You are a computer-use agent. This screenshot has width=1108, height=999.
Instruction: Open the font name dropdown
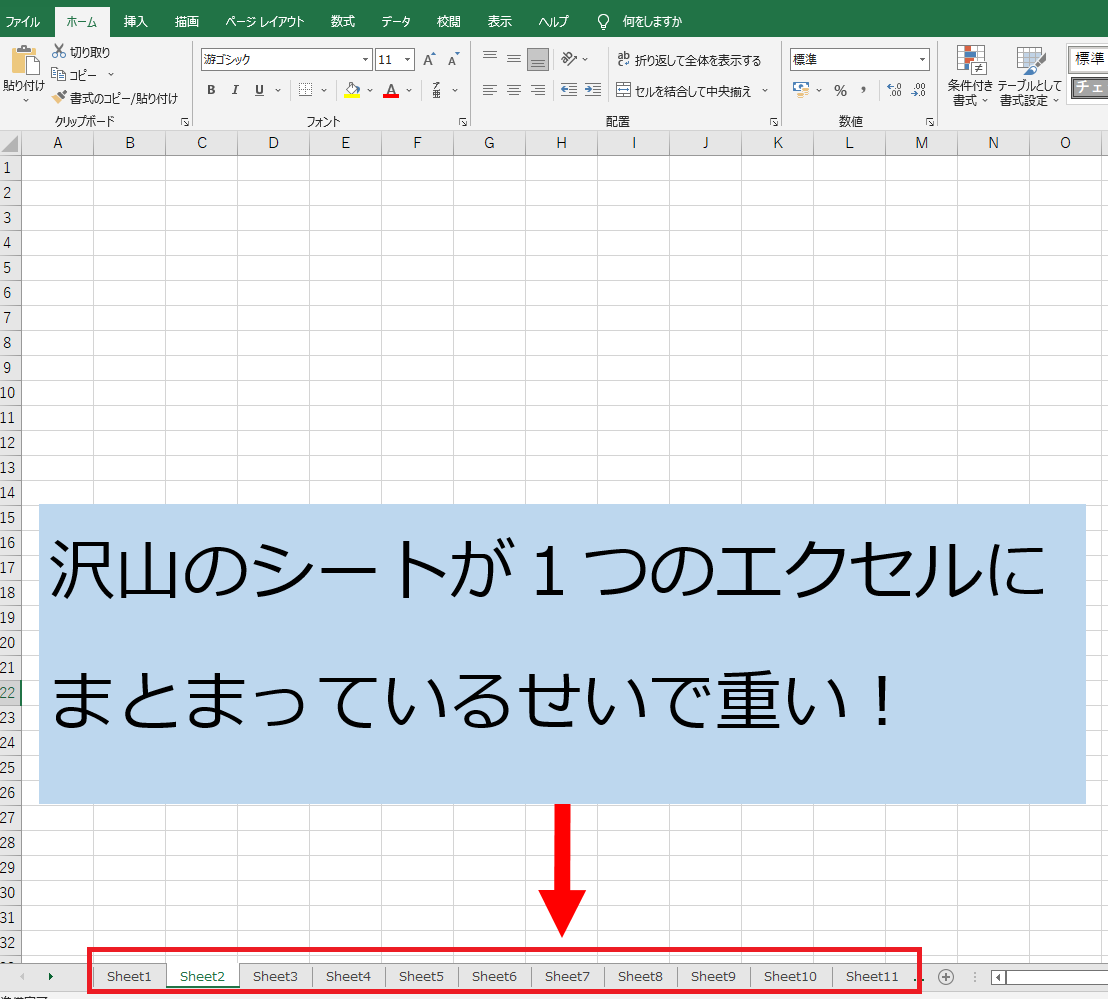pos(366,60)
